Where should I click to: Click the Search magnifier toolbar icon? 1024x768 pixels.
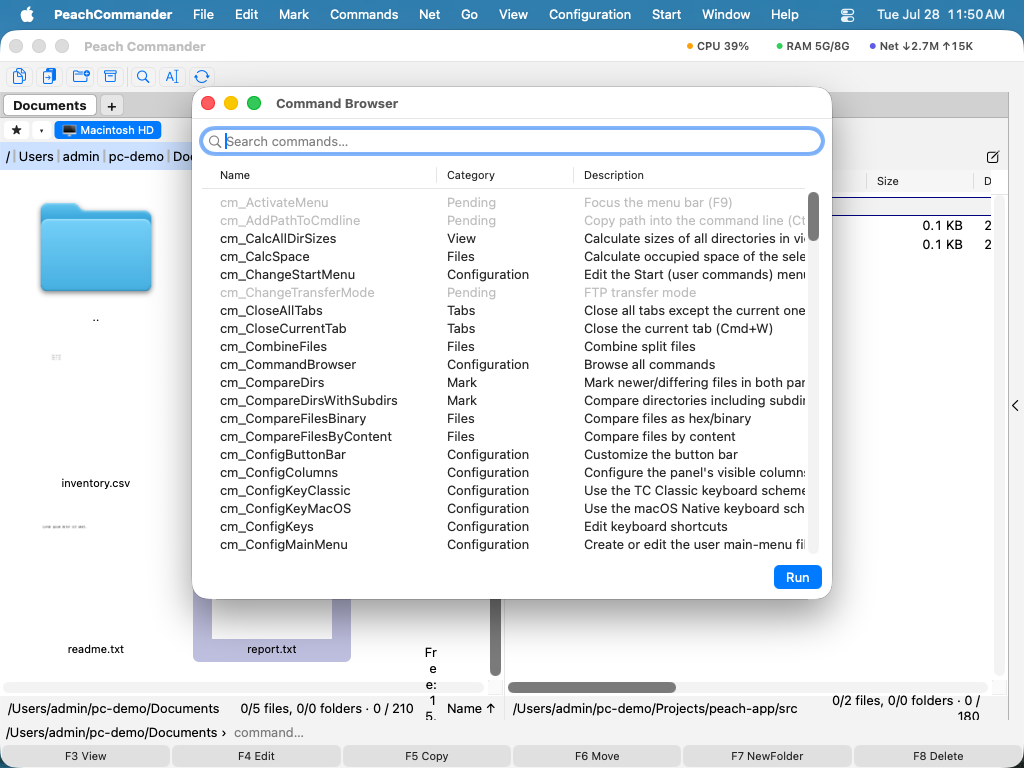pyautogui.click(x=143, y=76)
